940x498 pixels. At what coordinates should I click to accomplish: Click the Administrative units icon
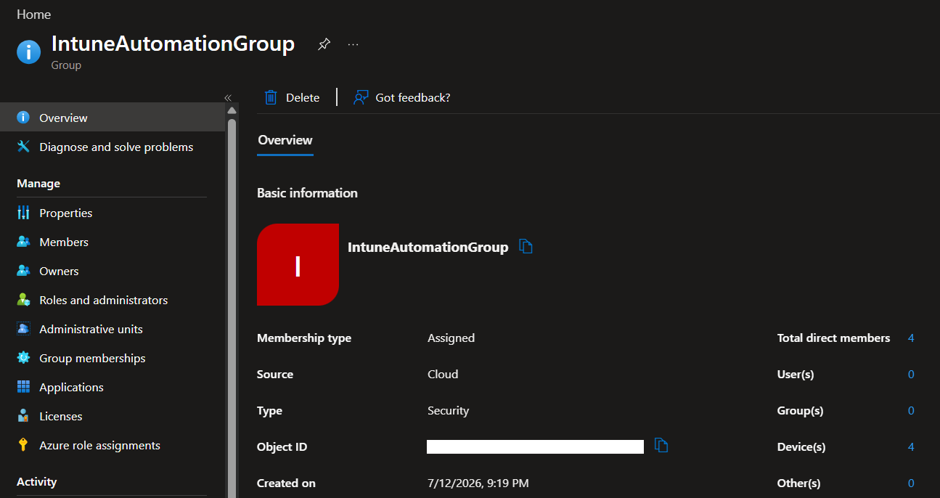pos(23,328)
